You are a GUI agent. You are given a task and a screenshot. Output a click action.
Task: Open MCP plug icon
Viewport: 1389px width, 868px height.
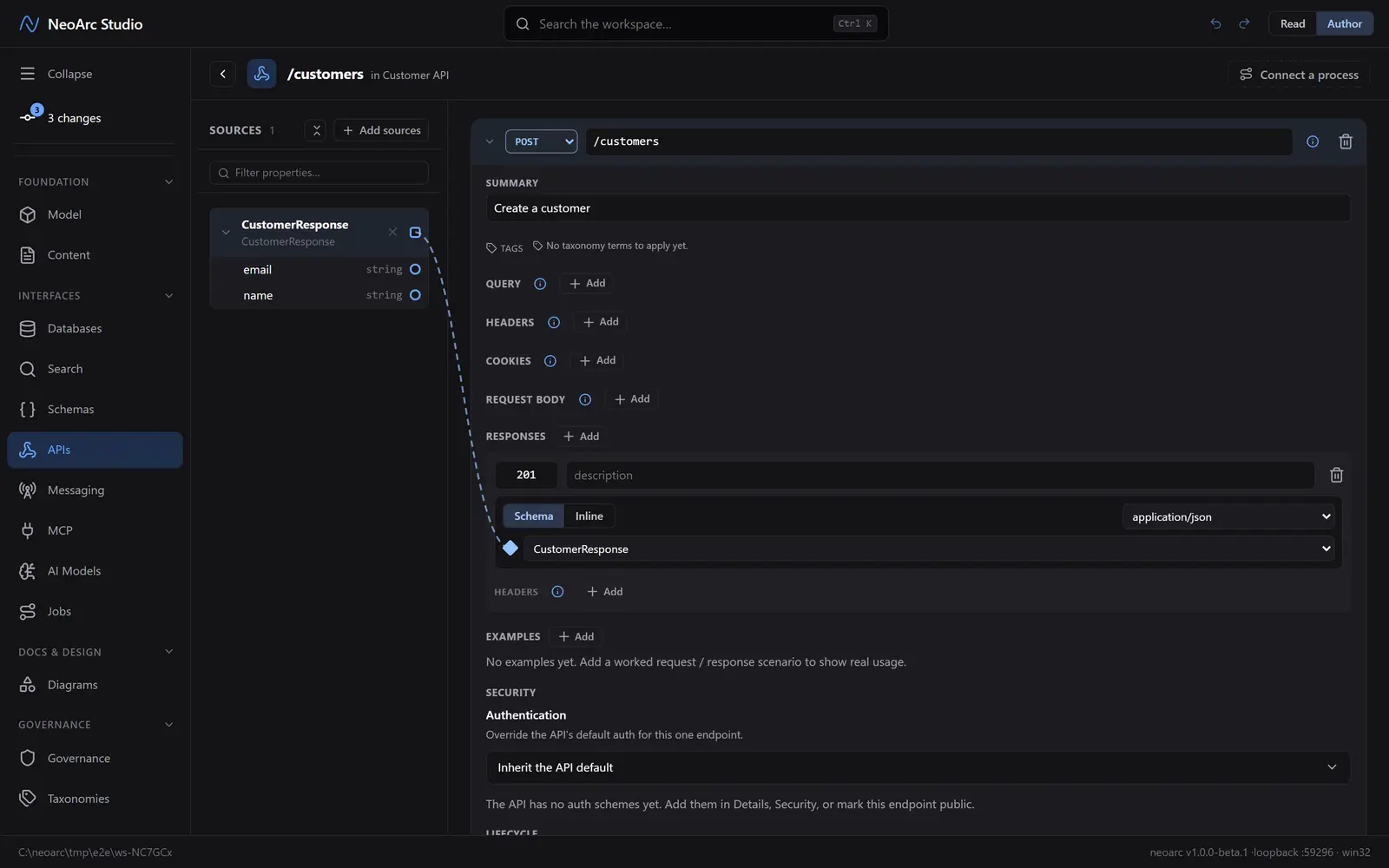point(28,530)
